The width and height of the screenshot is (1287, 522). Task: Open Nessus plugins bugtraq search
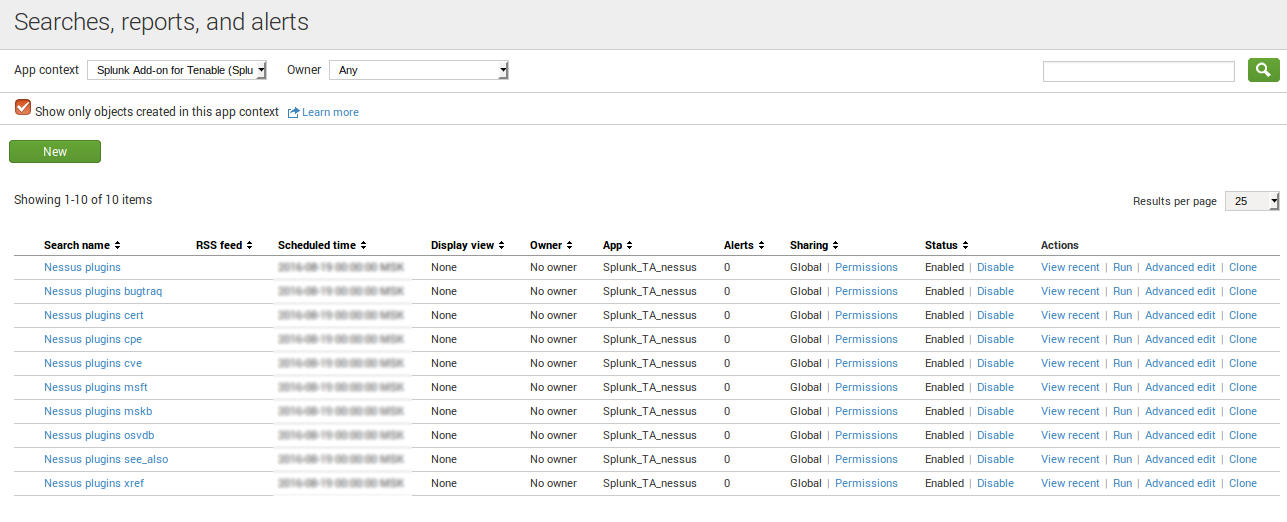[103, 292]
